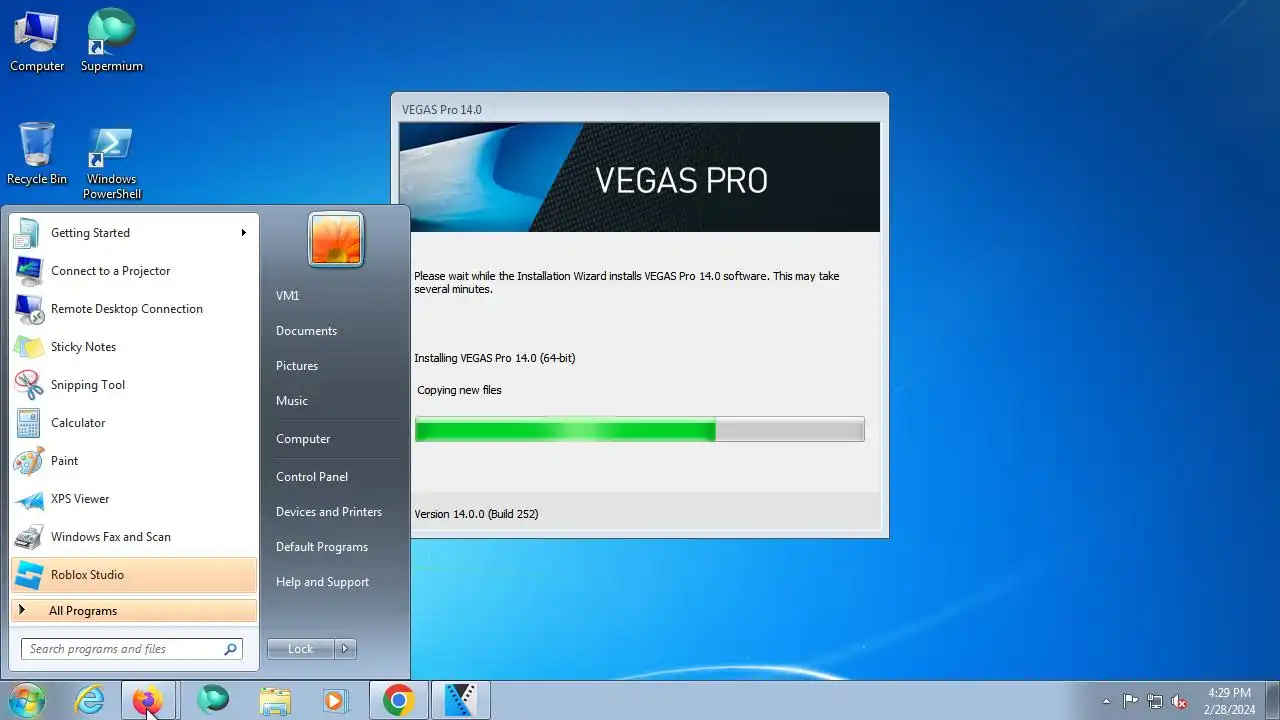
Task: Open Music from the Start menu
Action: [x=292, y=401]
